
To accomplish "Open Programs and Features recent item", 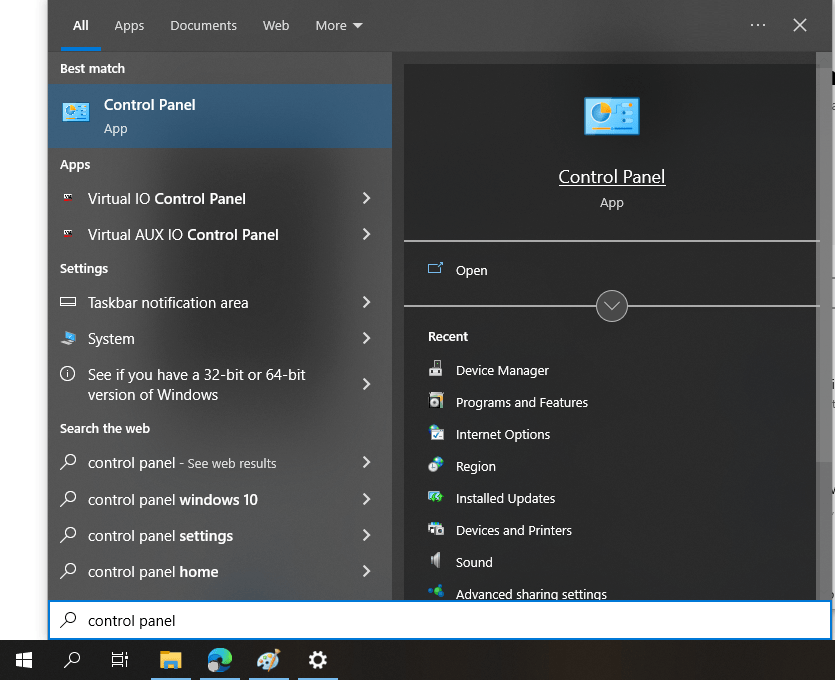I will tap(521, 403).
